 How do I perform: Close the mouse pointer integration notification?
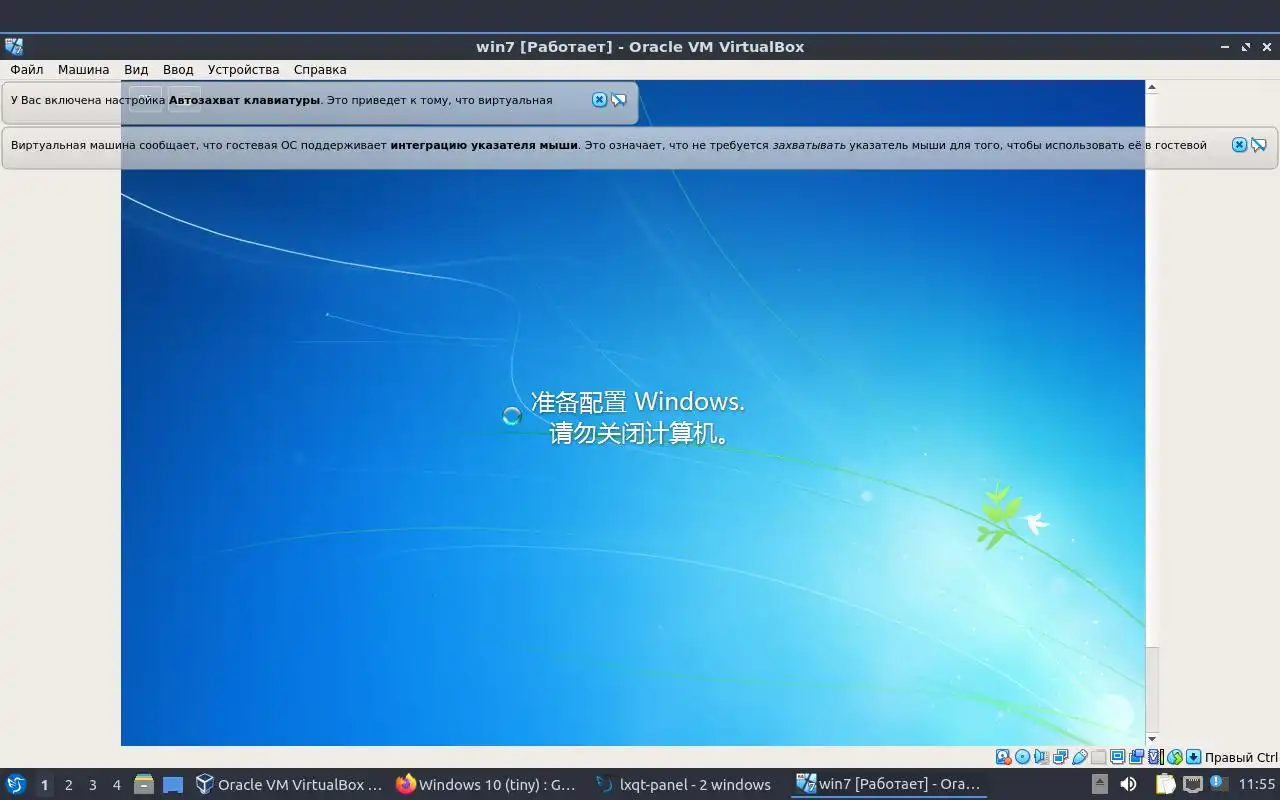[x=1239, y=145]
